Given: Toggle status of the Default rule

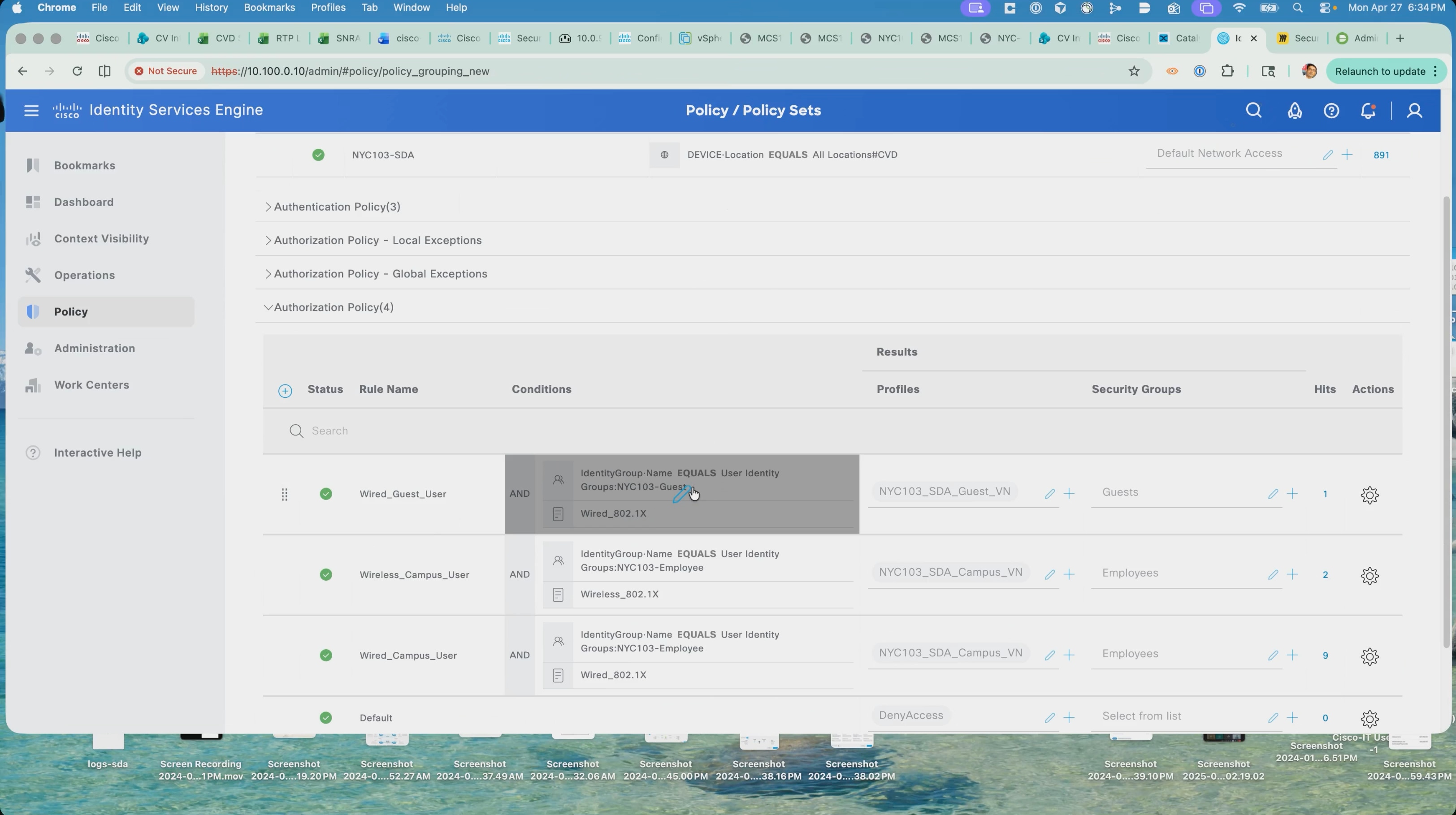Looking at the screenshot, I should [325, 718].
